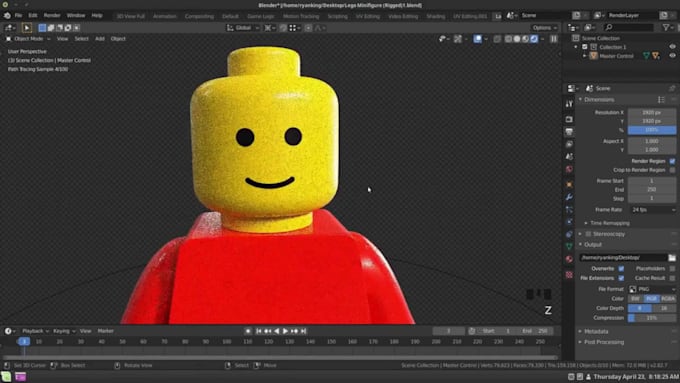This screenshot has width=680, height=383.
Task: Pause the viewport render preview
Action: point(554,39)
